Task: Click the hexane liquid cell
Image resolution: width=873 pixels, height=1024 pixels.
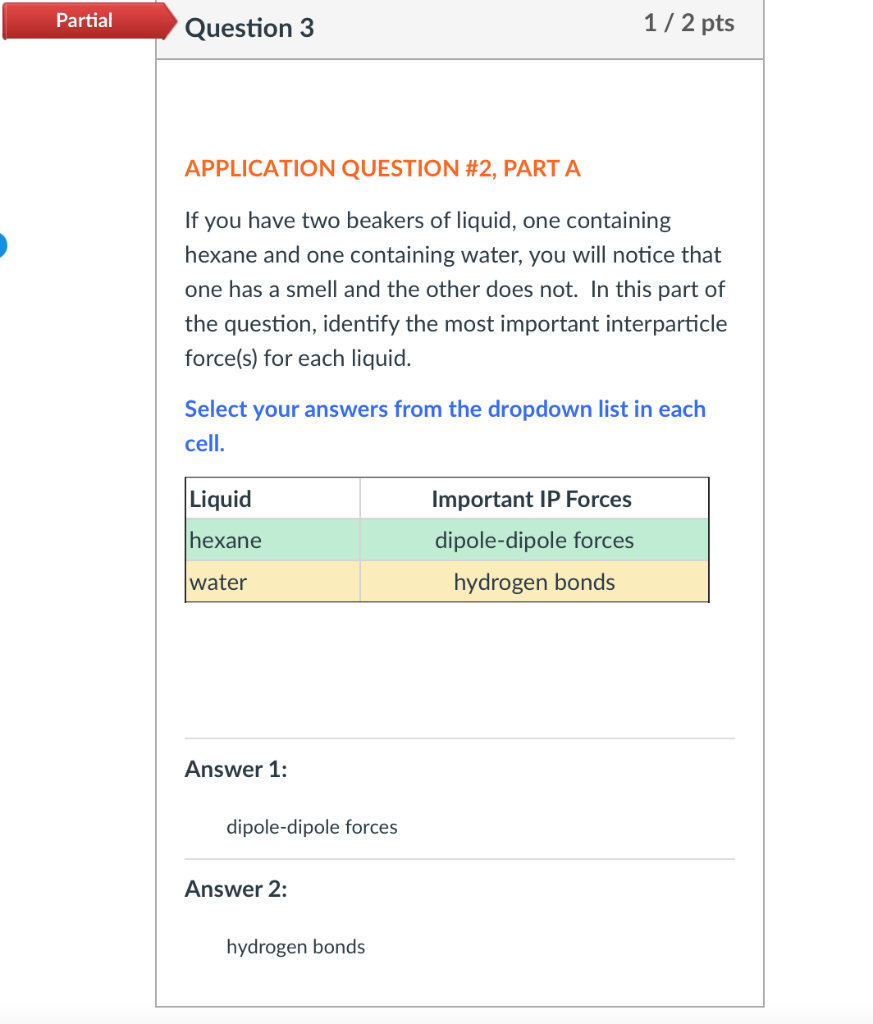Action: click(273, 540)
